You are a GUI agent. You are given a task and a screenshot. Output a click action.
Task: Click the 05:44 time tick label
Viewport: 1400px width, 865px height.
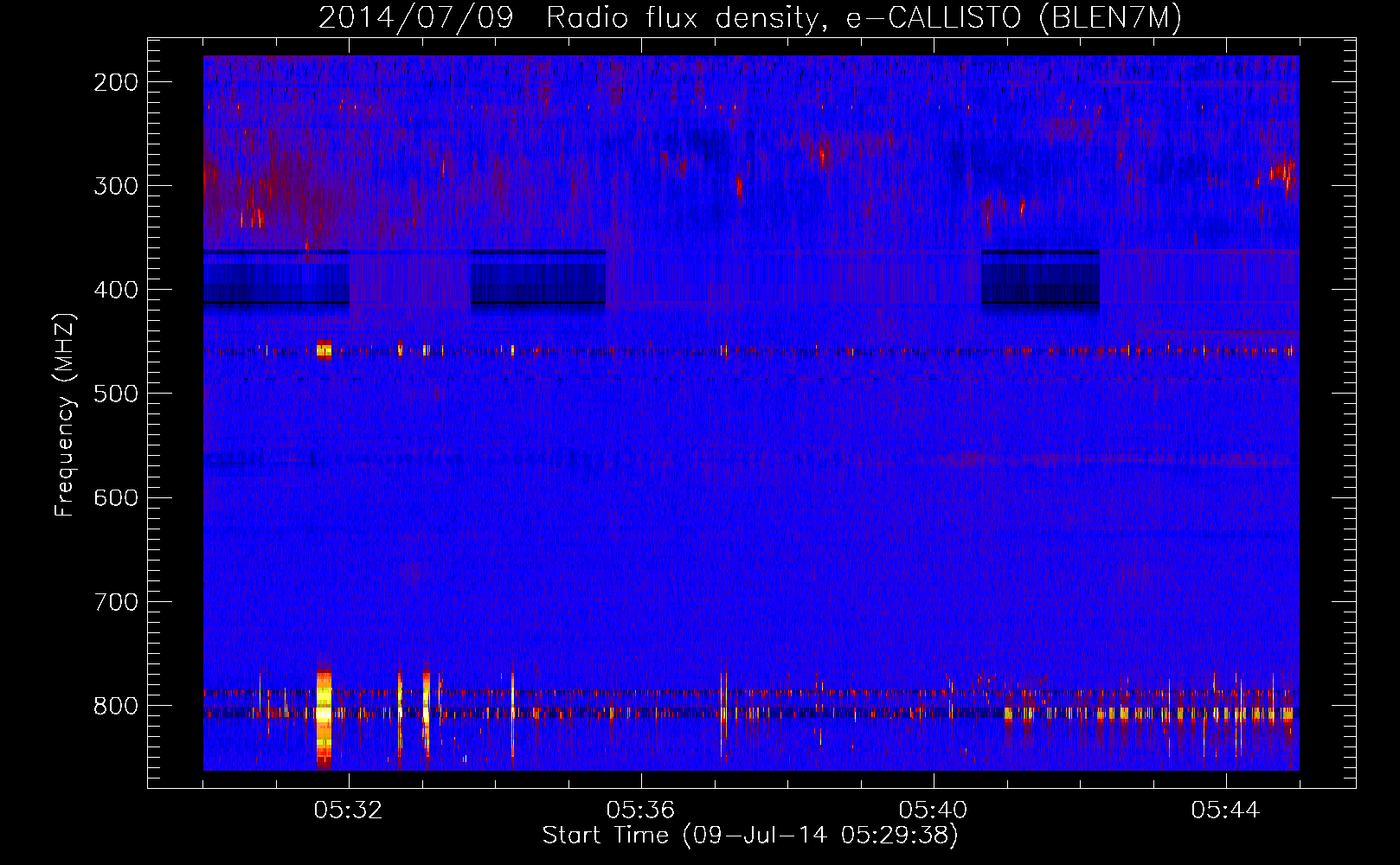pyautogui.click(x=1225, y=811)
